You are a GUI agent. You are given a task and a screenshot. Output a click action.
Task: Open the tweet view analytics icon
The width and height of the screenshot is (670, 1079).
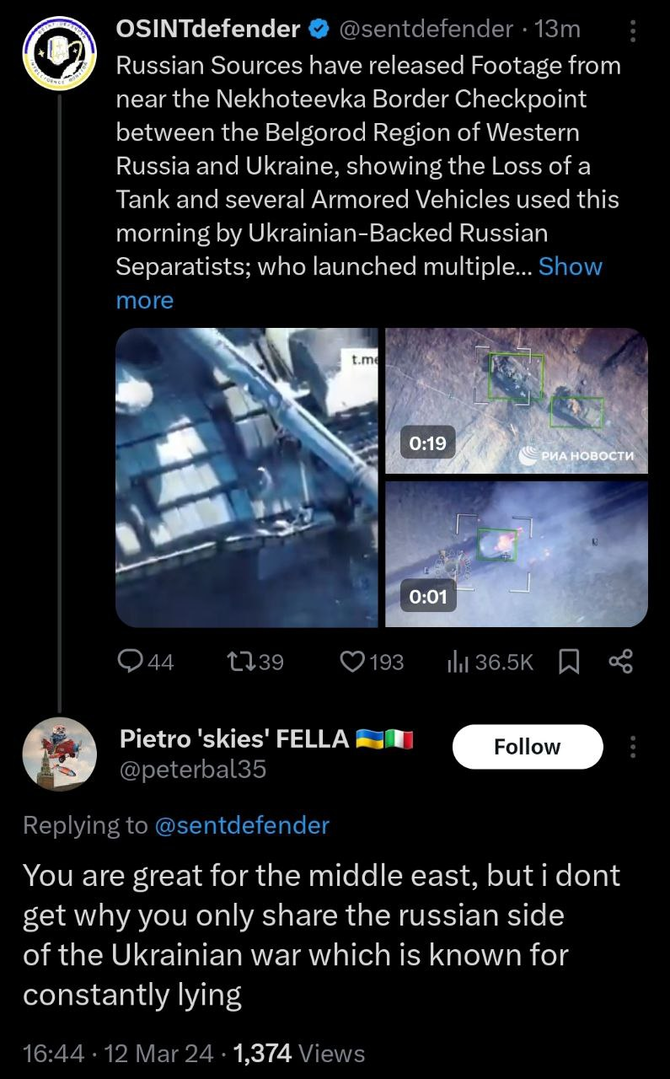(x=458, y=661)
